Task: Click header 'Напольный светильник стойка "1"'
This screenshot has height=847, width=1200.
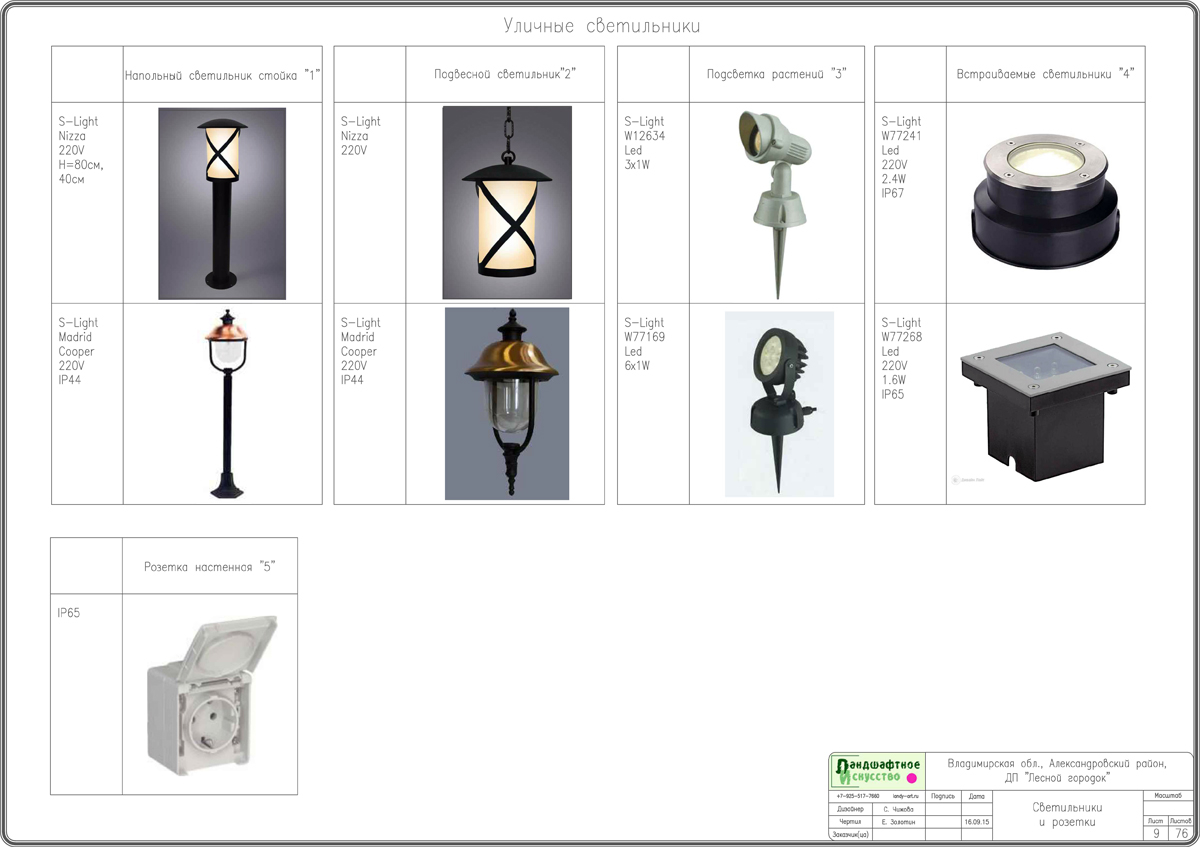Action: pyautogui.click(x=222, y=75)
